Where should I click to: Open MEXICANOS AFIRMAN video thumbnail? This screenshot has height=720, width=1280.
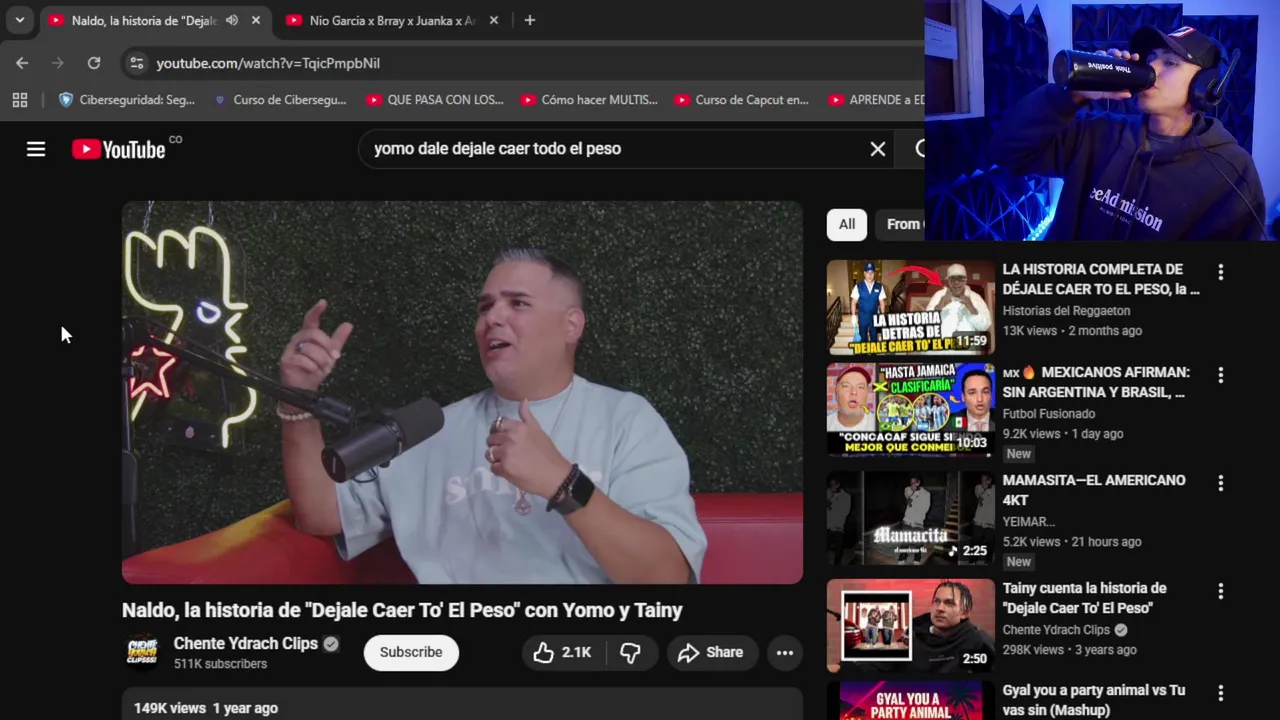[911, 409]
